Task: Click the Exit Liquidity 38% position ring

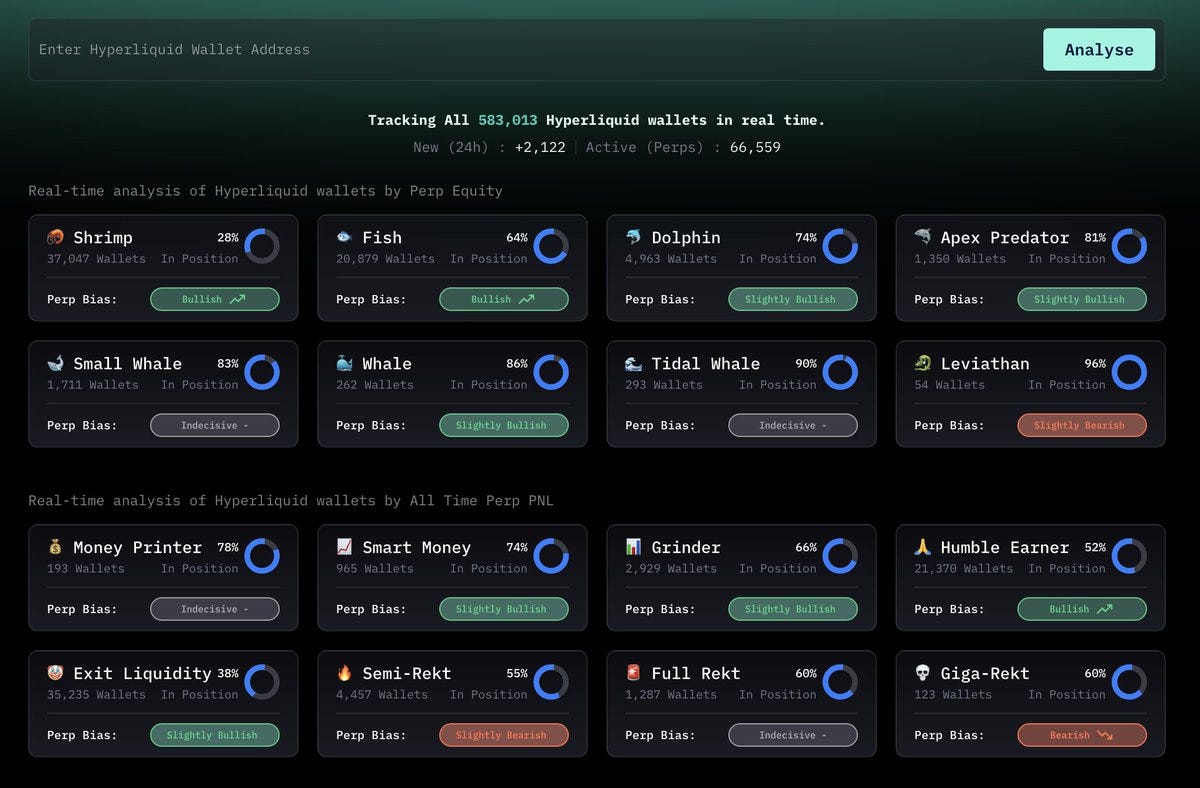Action: (x=262, y=682)
